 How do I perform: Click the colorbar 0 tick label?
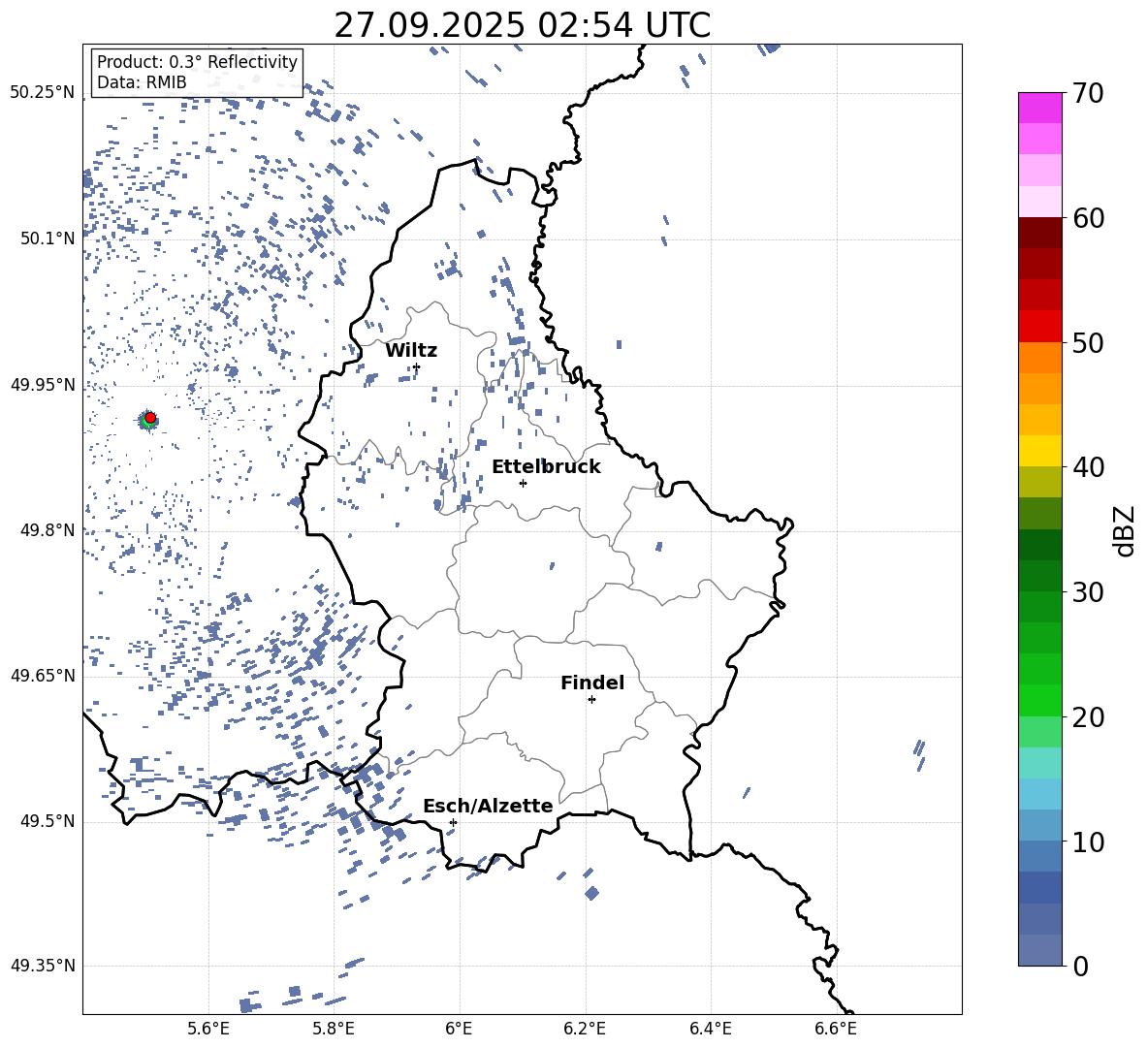pos(1081,966)
